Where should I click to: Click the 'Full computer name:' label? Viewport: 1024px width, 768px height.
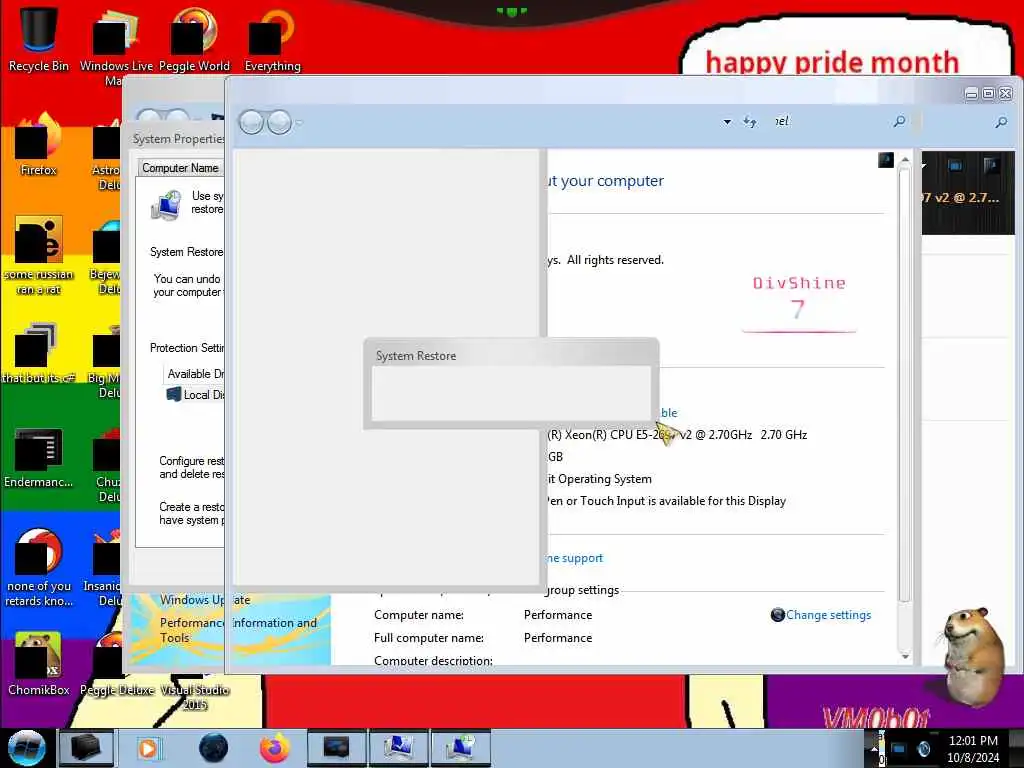(428, 637)
